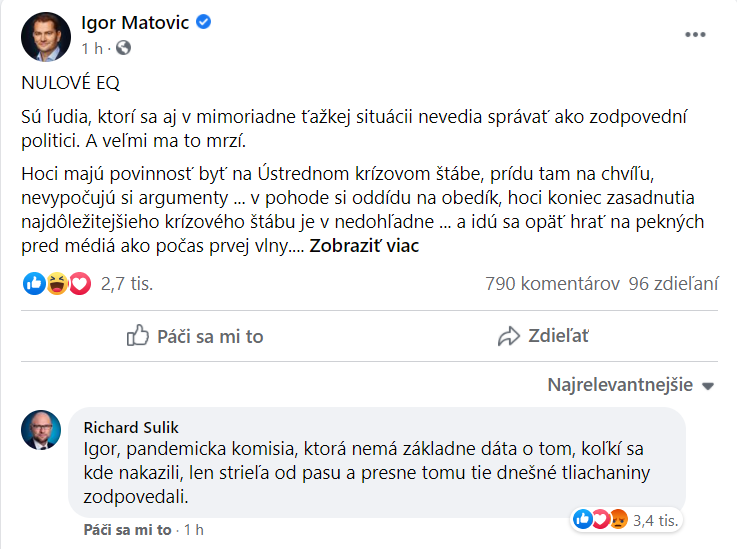This screenshot has height=549, width=737.
Task: Open the post options three-dot menu
Action: tap(695, 34)
